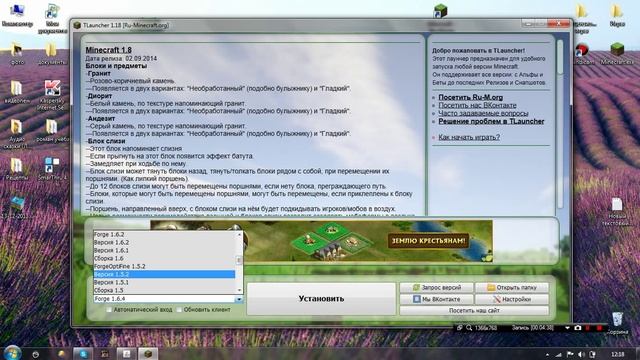This screenshot has width=640, height=360.
Task: Select the highlighted Версия 1.5.2 entry
Action: tap(164, 274)
